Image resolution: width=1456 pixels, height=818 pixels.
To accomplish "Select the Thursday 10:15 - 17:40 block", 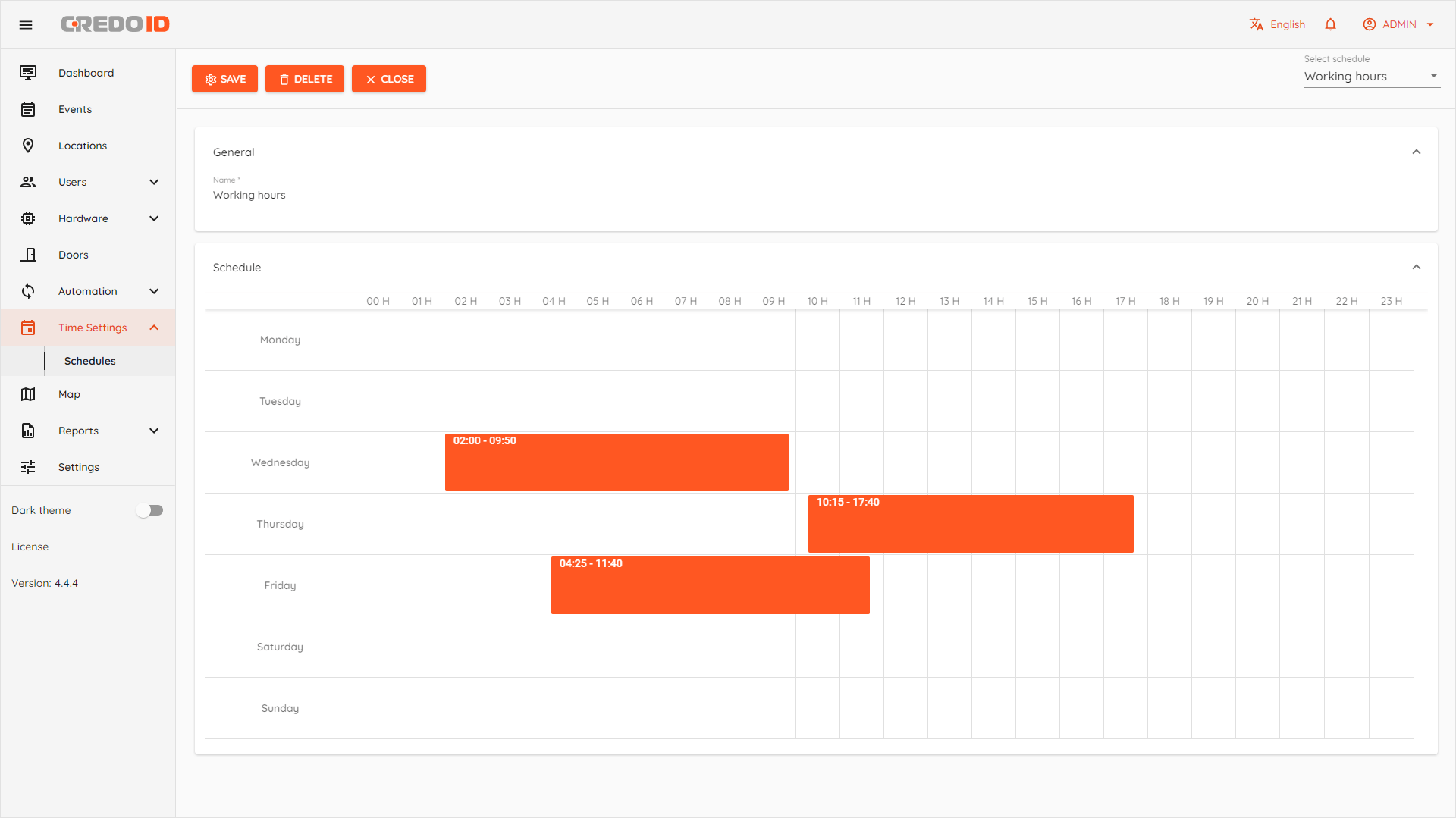I will click(x=971, y=524).
